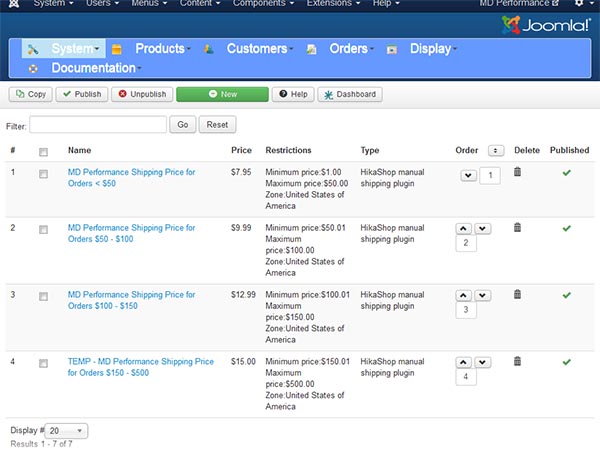
Task: Click the Documentation lifebuoy icon
Action: pyautogui.click(x=33, y=69)
